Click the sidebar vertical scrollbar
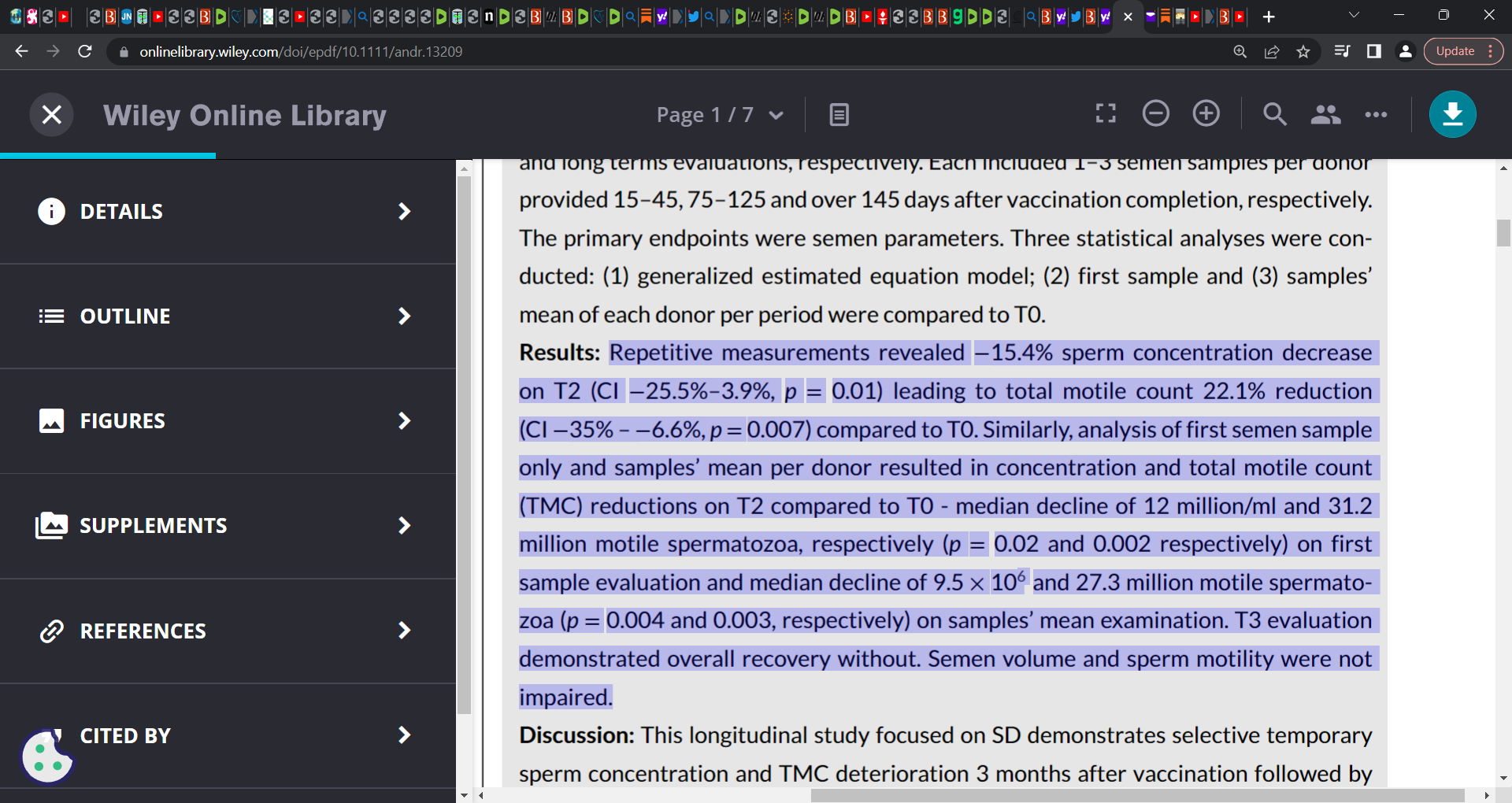This screenshot has width=1512, height=803. pos(464,445)
